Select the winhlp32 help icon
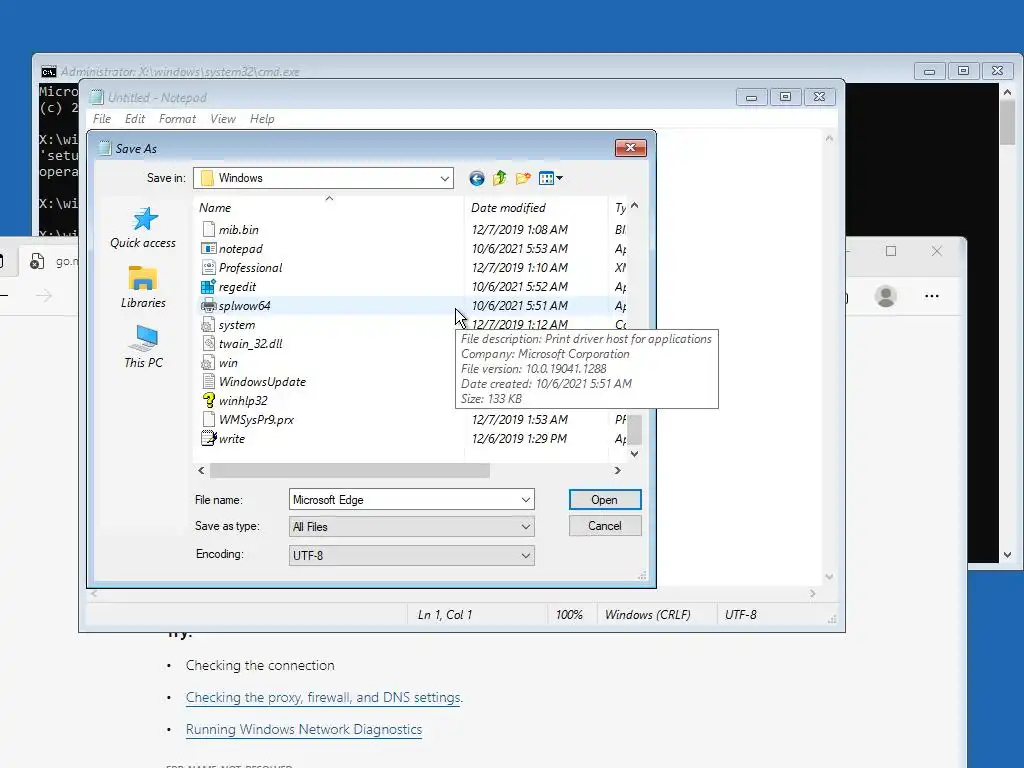 (208, 400)
